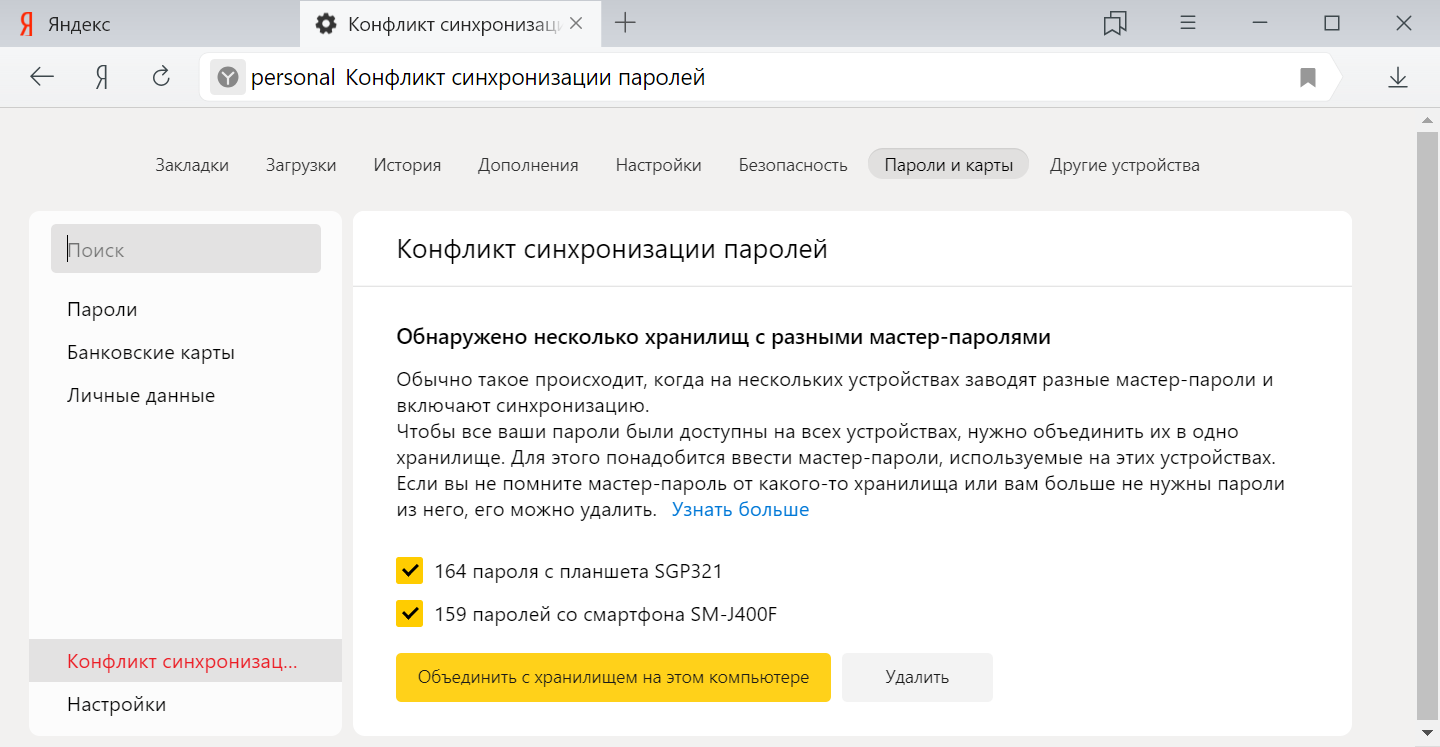Open Настройки in top navigation
Image resolution: width=1440 pixels, height=747 pixels.
click(x=658, y=165)
